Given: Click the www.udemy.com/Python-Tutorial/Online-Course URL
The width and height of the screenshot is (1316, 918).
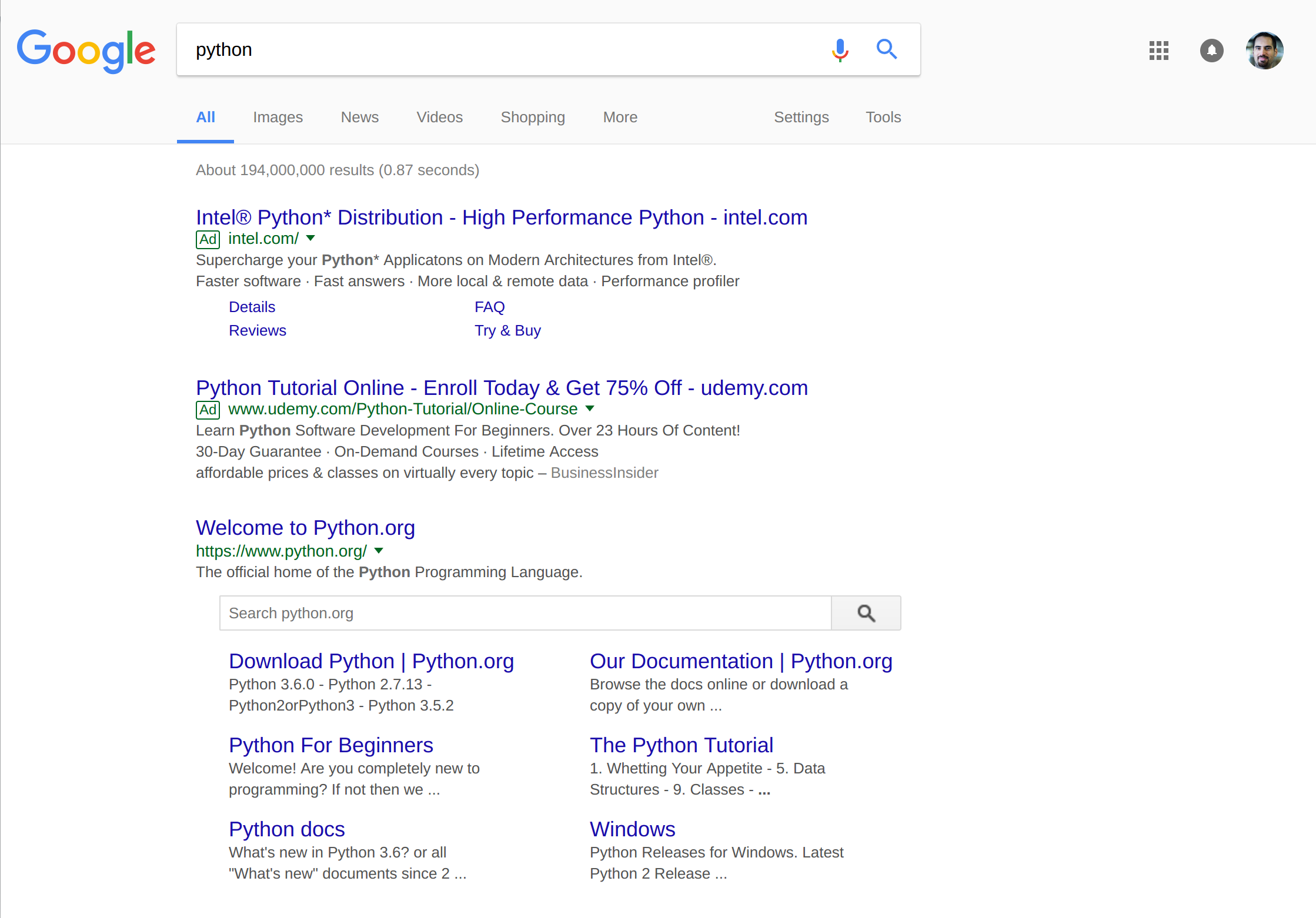Looking at the screenshot, I should 403,409.
